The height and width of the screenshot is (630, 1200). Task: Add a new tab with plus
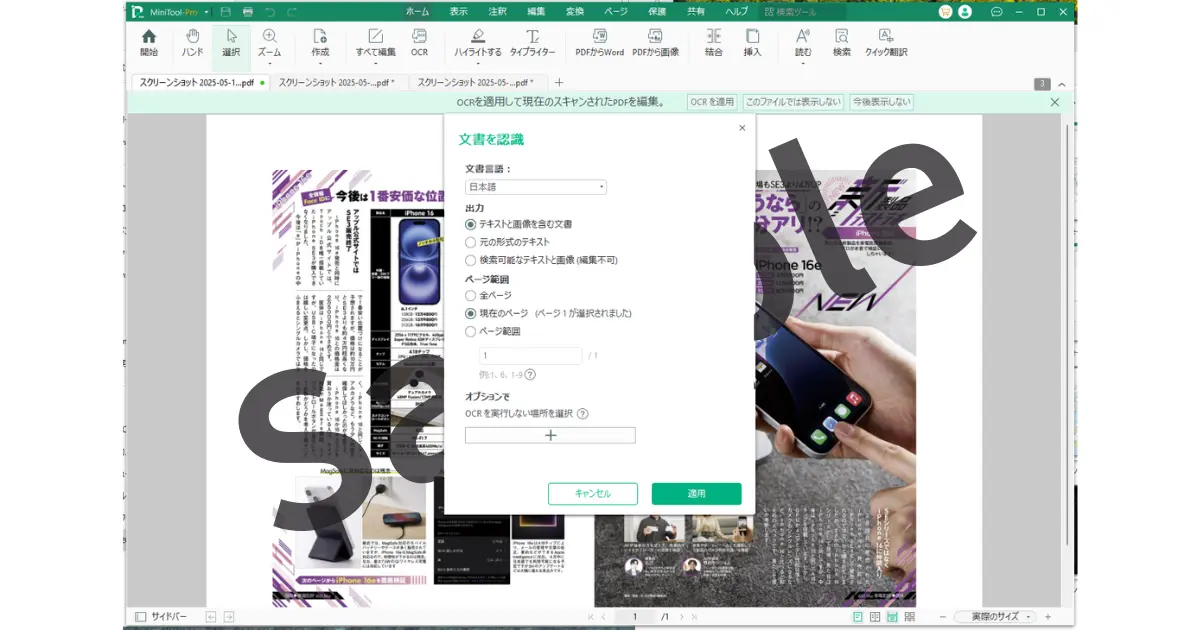559,83
